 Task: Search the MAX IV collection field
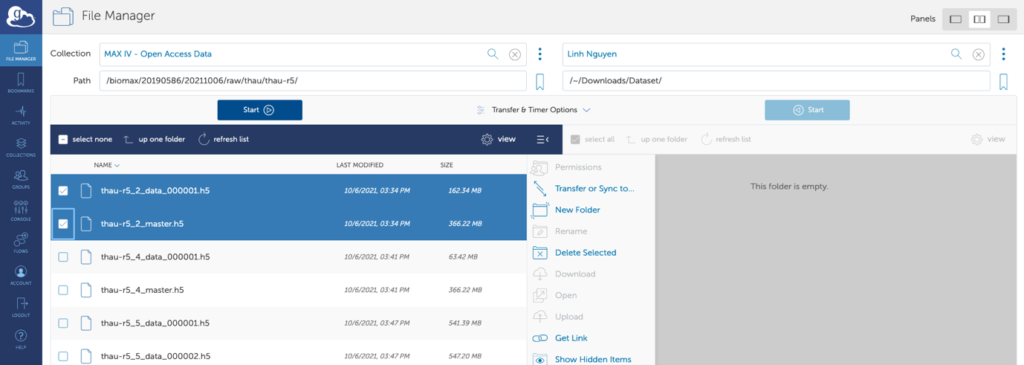(493, 54)
